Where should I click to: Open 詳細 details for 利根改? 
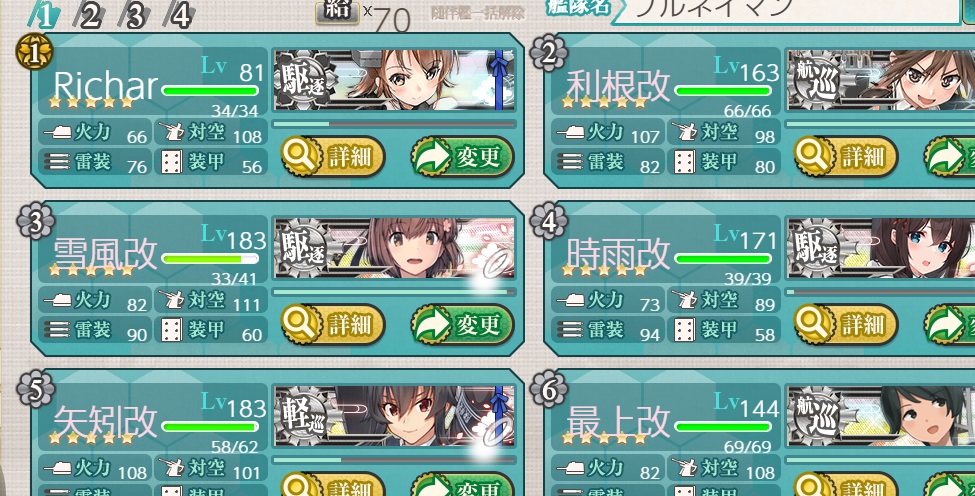coord(846,157)
